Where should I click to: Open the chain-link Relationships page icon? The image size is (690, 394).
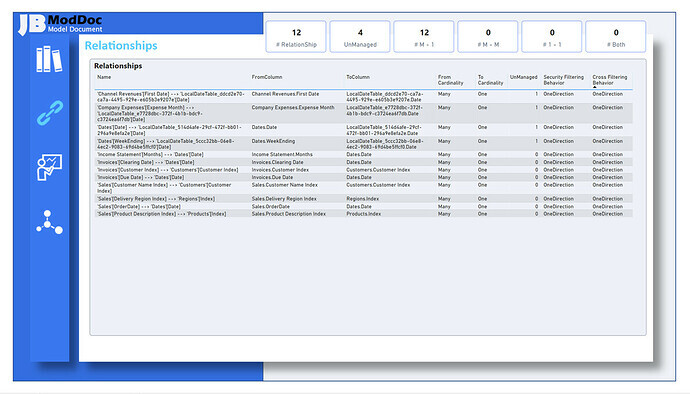[50, 113]
